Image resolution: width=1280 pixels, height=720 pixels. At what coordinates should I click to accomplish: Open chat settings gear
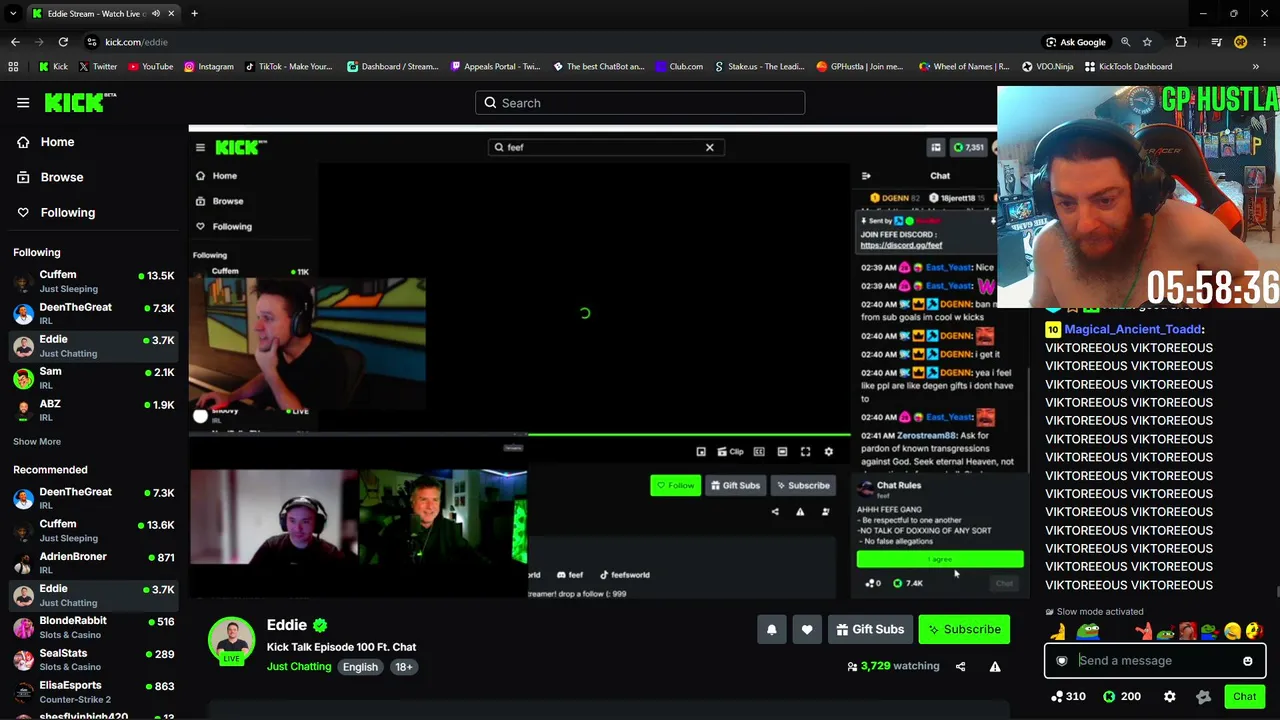tap(1169, 696)
